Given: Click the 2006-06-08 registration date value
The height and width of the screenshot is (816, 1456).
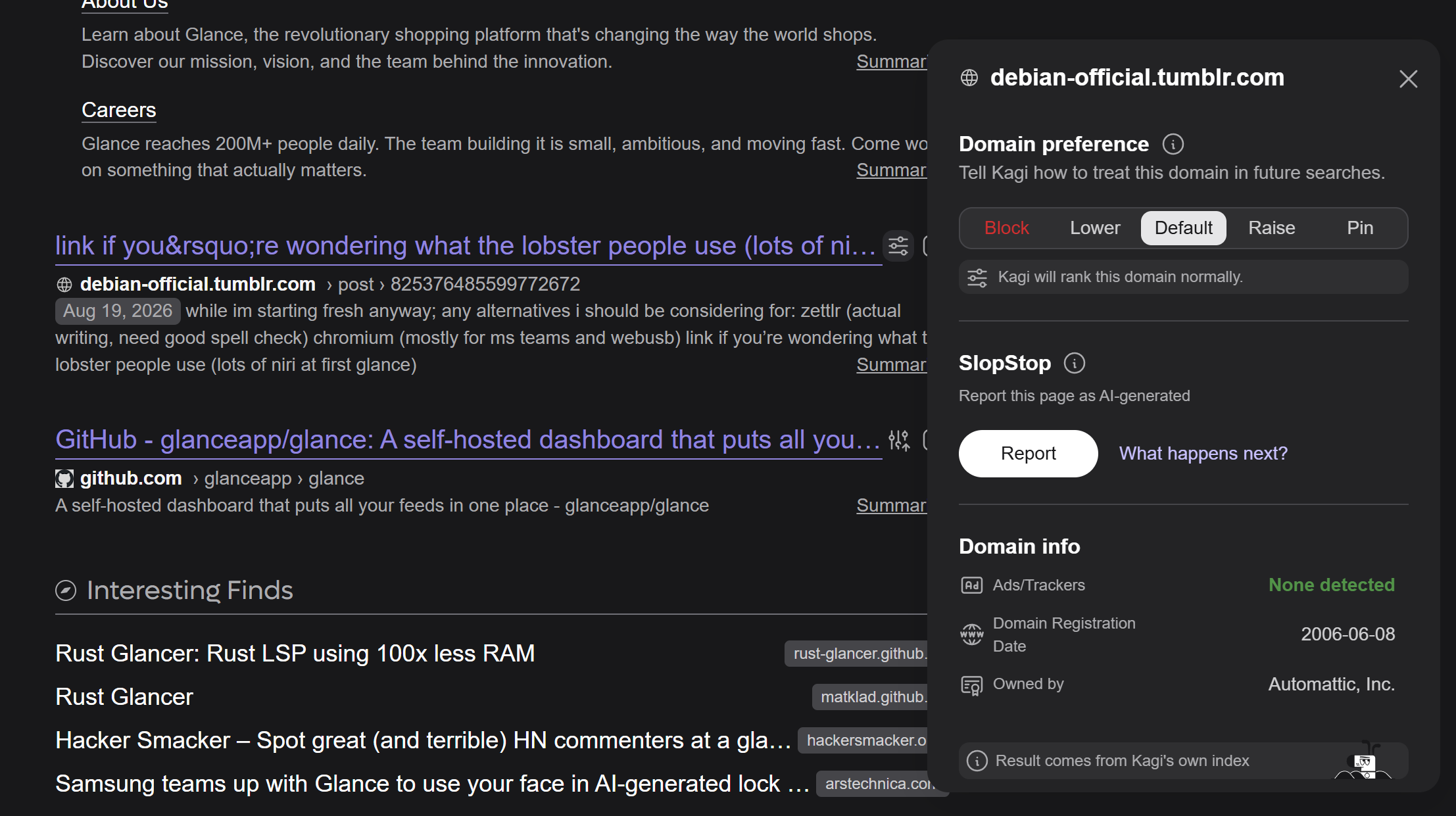Looking at the screenshot, I should coord(1348,635).
